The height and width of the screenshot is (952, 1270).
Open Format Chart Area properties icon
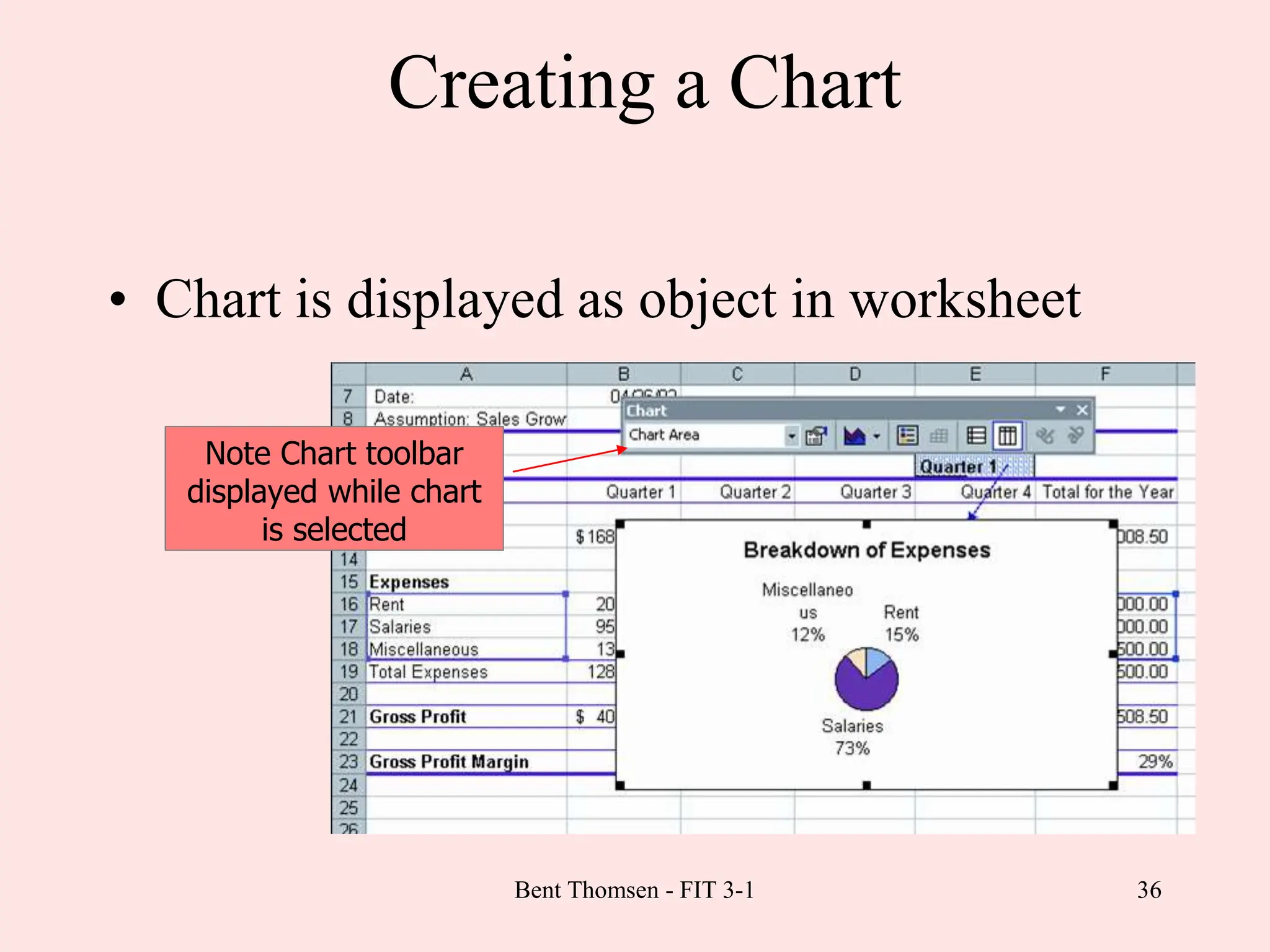pos(816,436)
